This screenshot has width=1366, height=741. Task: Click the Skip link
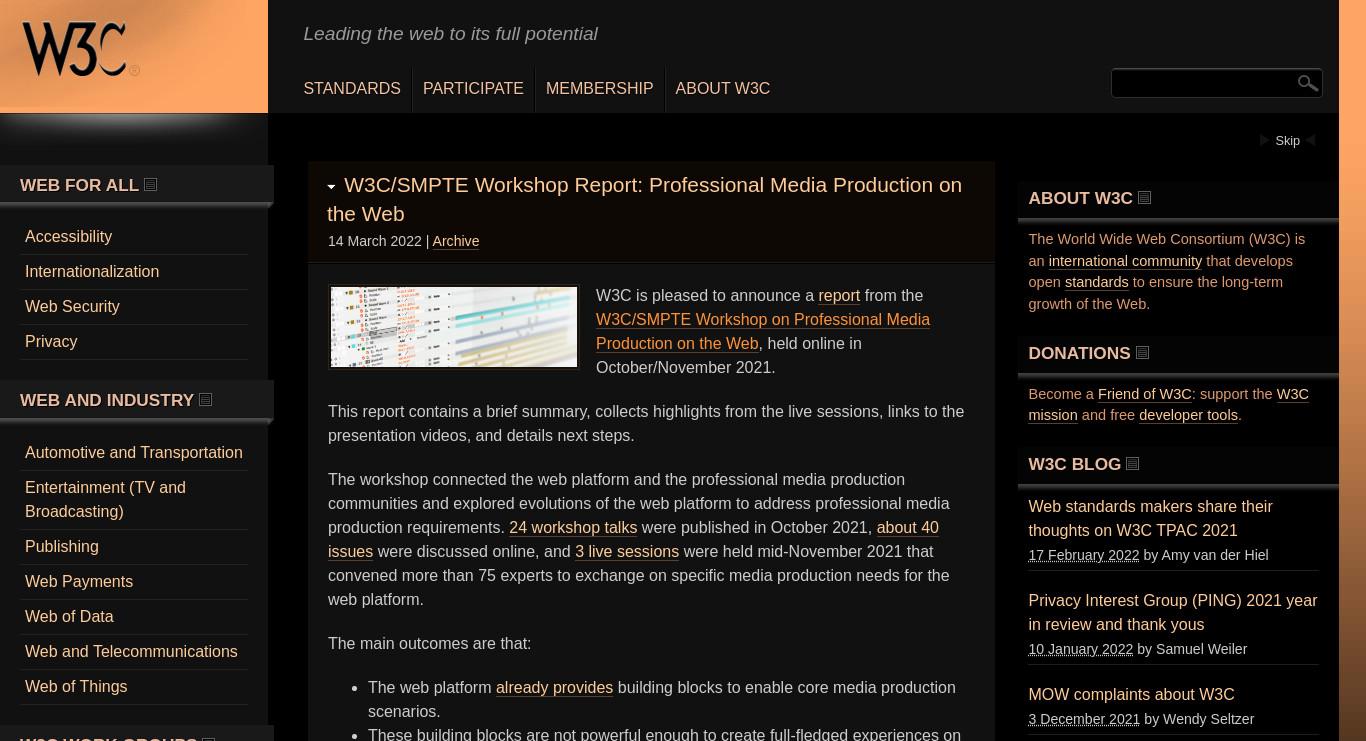1287,141
